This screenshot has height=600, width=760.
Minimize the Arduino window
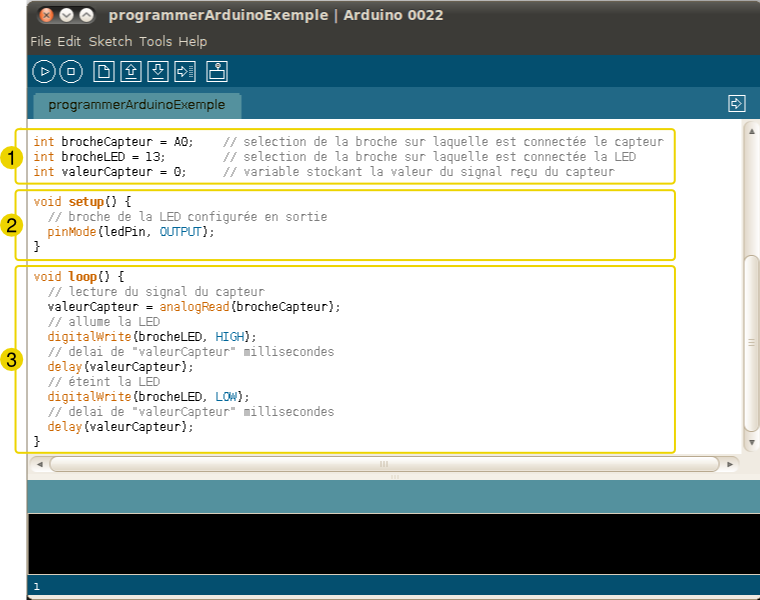(x=66, y=16)
